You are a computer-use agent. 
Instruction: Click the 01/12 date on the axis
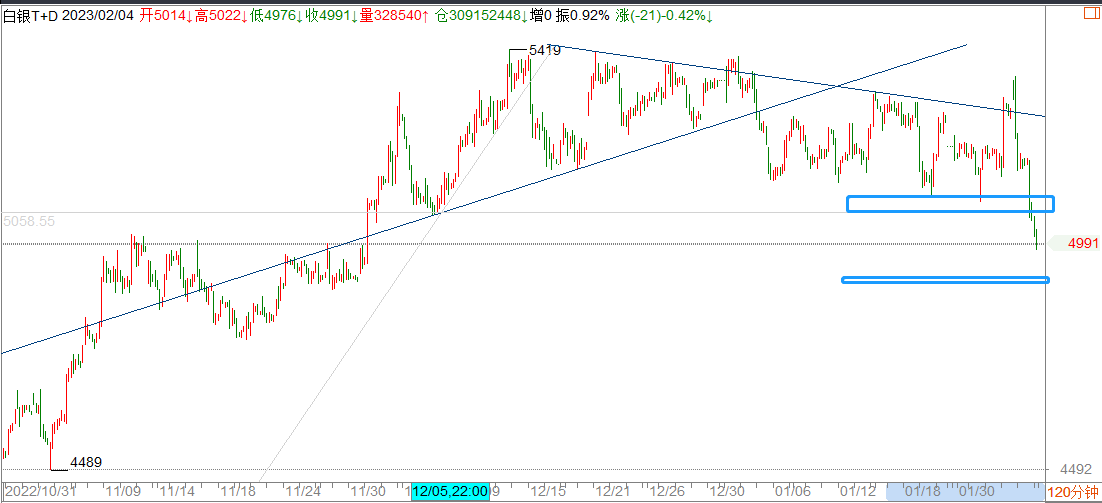(x=858, y=490)
